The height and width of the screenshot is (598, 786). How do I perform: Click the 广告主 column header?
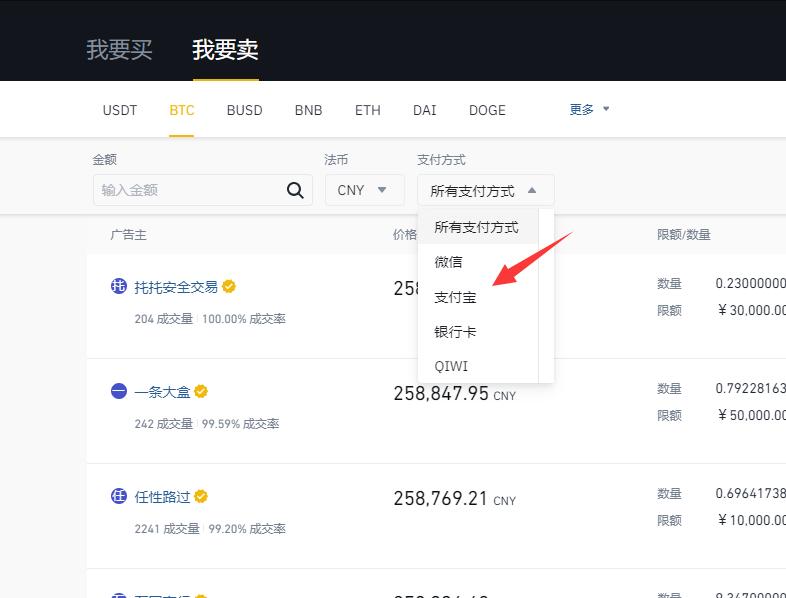coord(128,235)
